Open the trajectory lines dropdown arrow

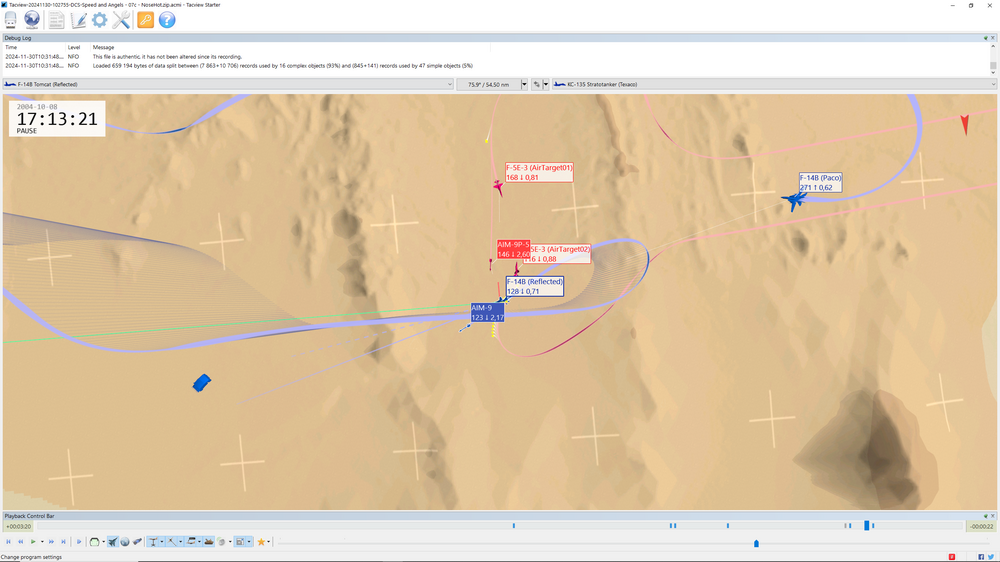tap(180, 542)
